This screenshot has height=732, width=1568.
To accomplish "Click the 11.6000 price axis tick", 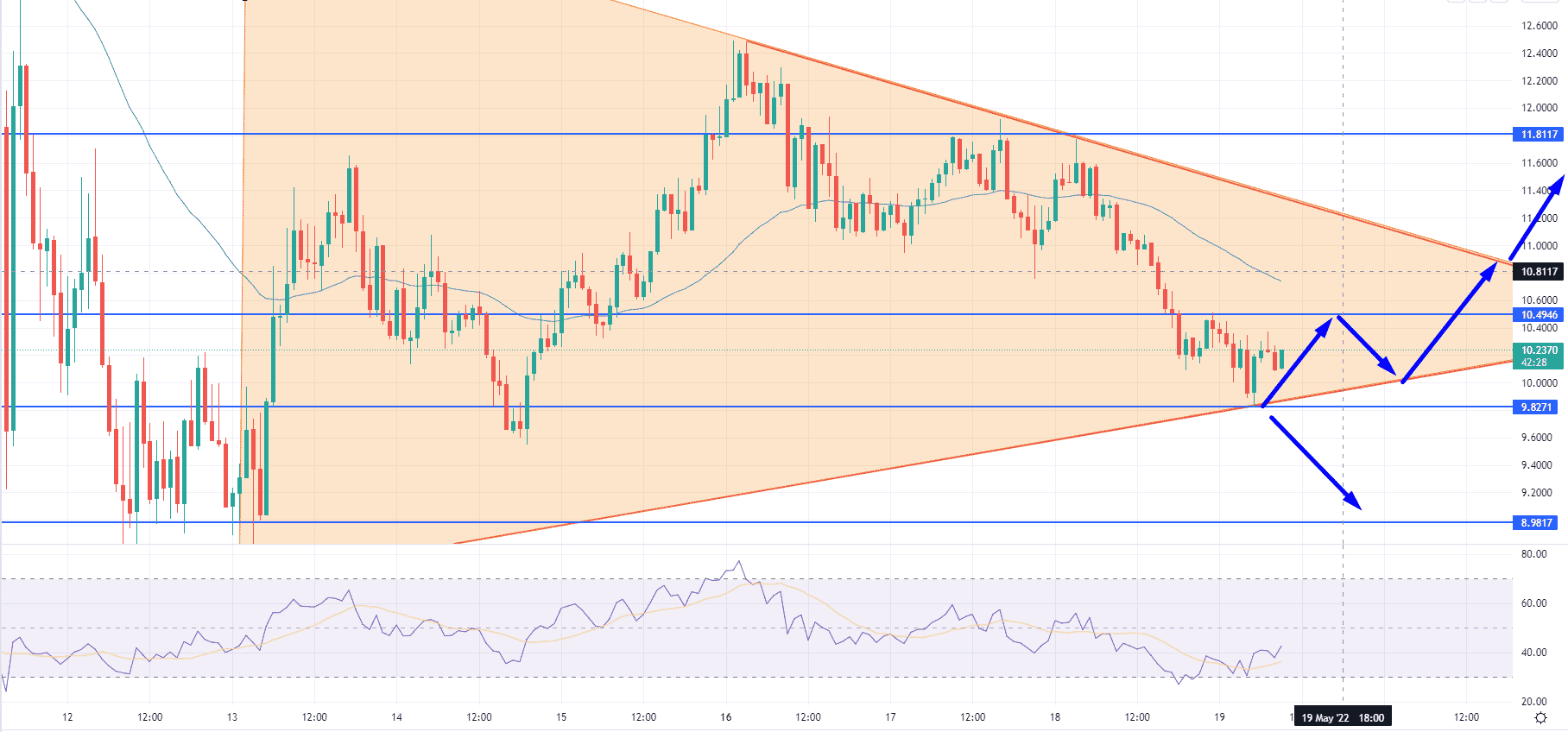I will [1539, 163].
